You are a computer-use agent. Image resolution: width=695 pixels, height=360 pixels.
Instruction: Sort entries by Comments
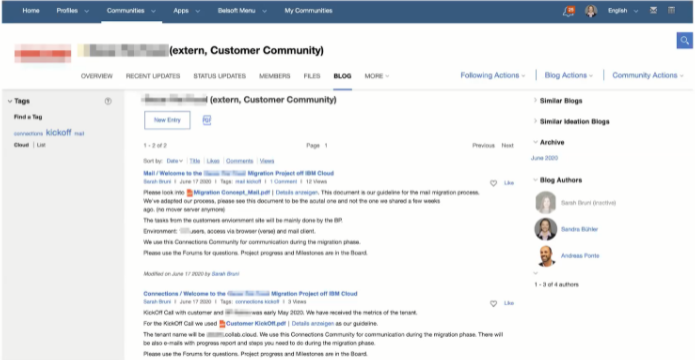(x=239, y=161)
